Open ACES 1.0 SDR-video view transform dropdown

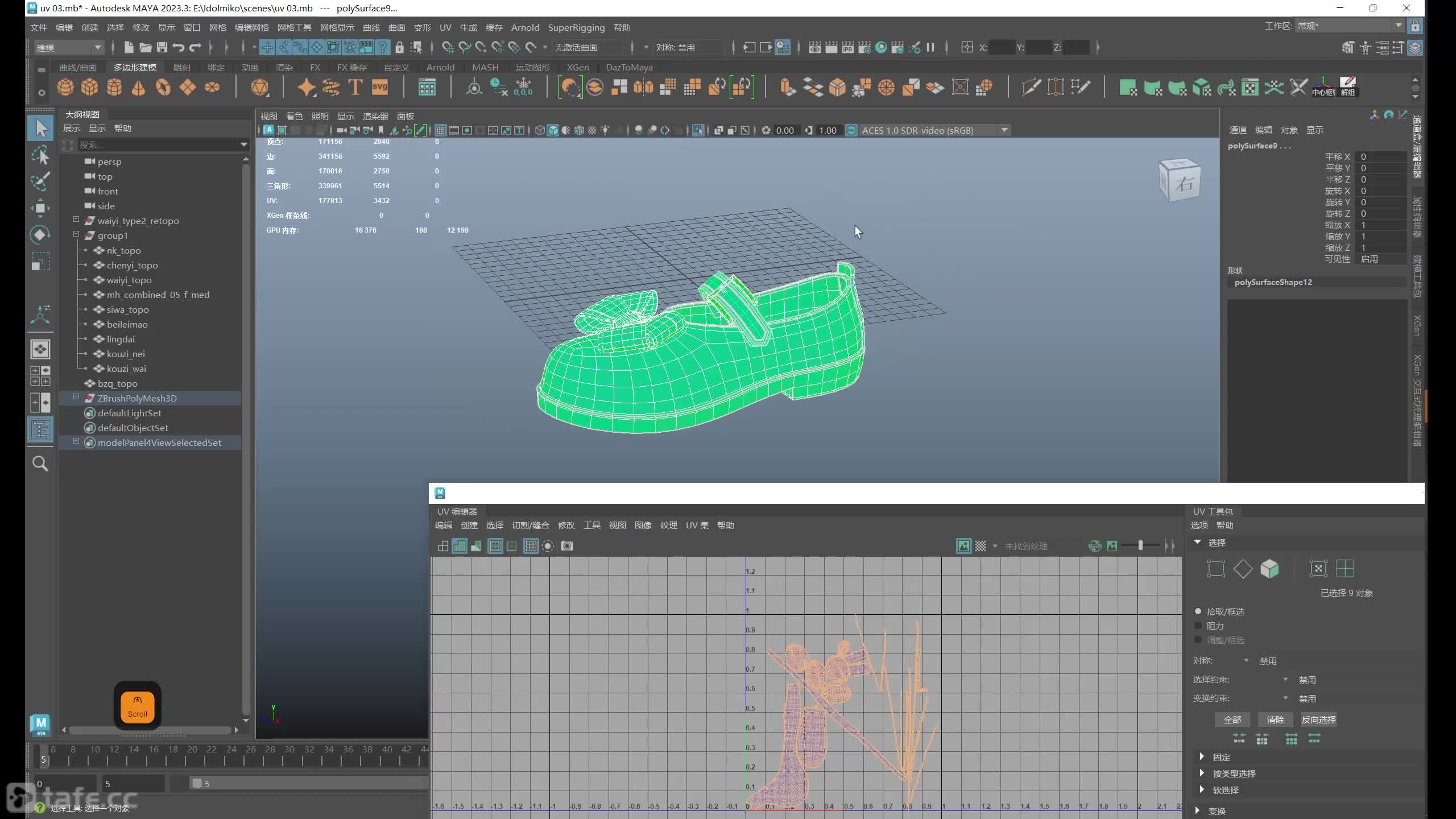934,130
